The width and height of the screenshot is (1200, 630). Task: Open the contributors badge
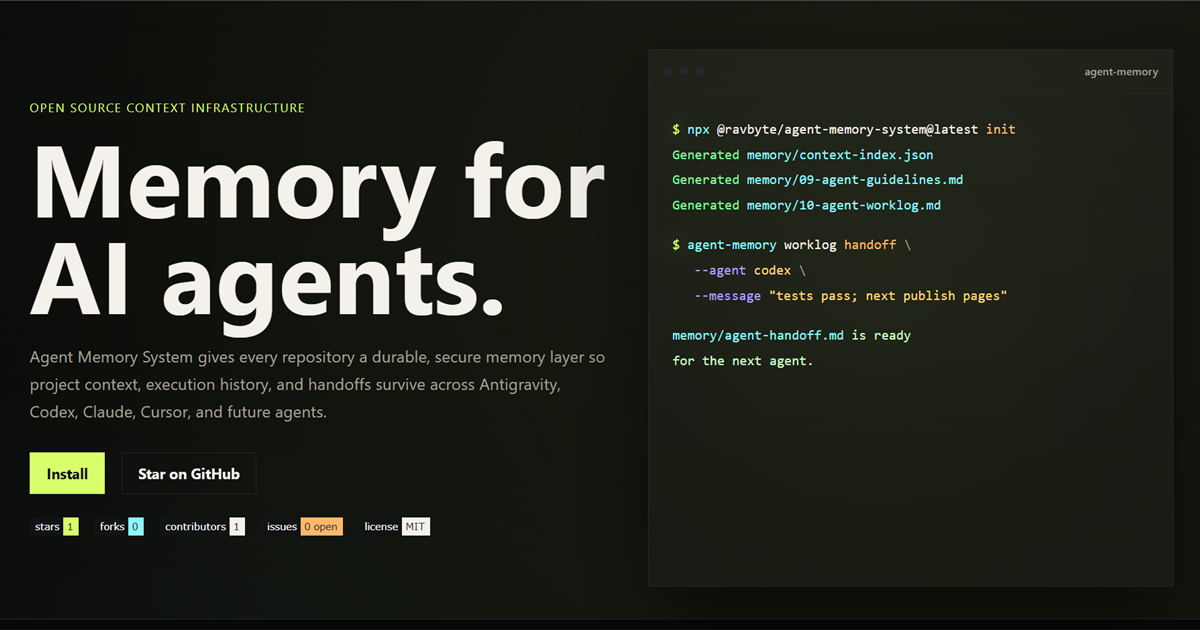pyautogui.click(x=203, y=526)
